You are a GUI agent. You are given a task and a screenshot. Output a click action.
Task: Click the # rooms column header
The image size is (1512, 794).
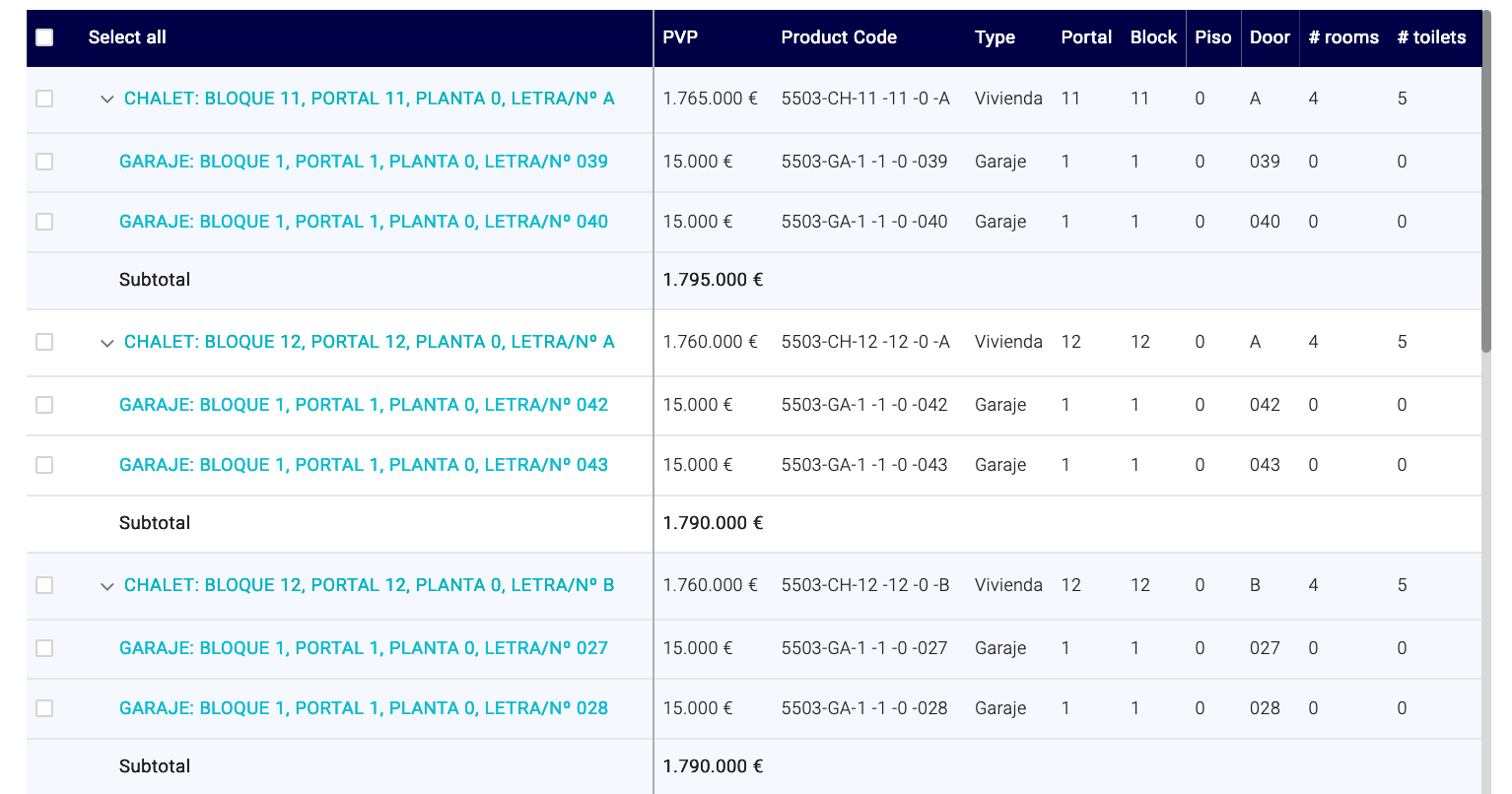[x=1343, y=37]
